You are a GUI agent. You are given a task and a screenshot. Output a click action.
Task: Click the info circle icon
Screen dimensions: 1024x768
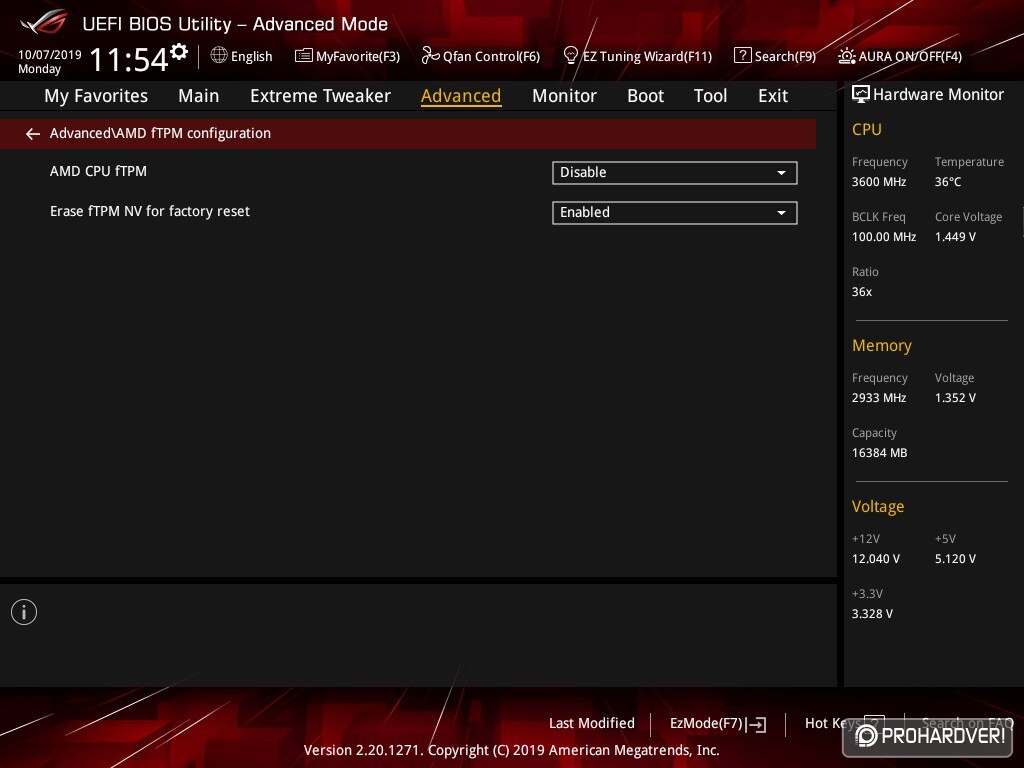(x=24, y=612)
